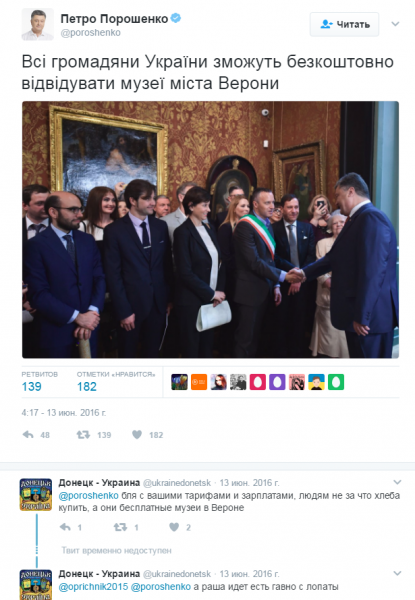This screenshot has height=600, width=415.
Task: Retweet the main tweet with 139 retweets
Action: [83, 435]
